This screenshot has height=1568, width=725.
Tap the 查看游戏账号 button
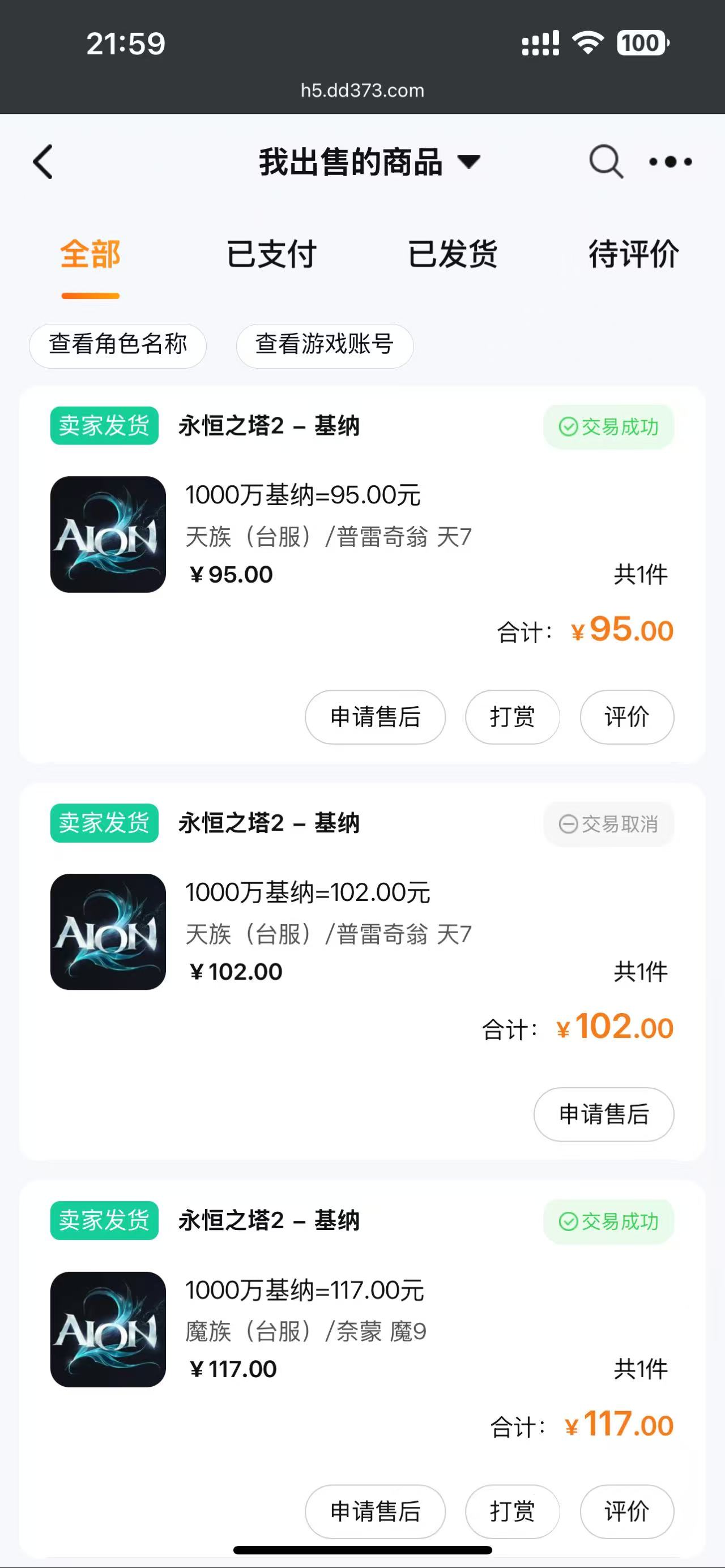[325, 345]
